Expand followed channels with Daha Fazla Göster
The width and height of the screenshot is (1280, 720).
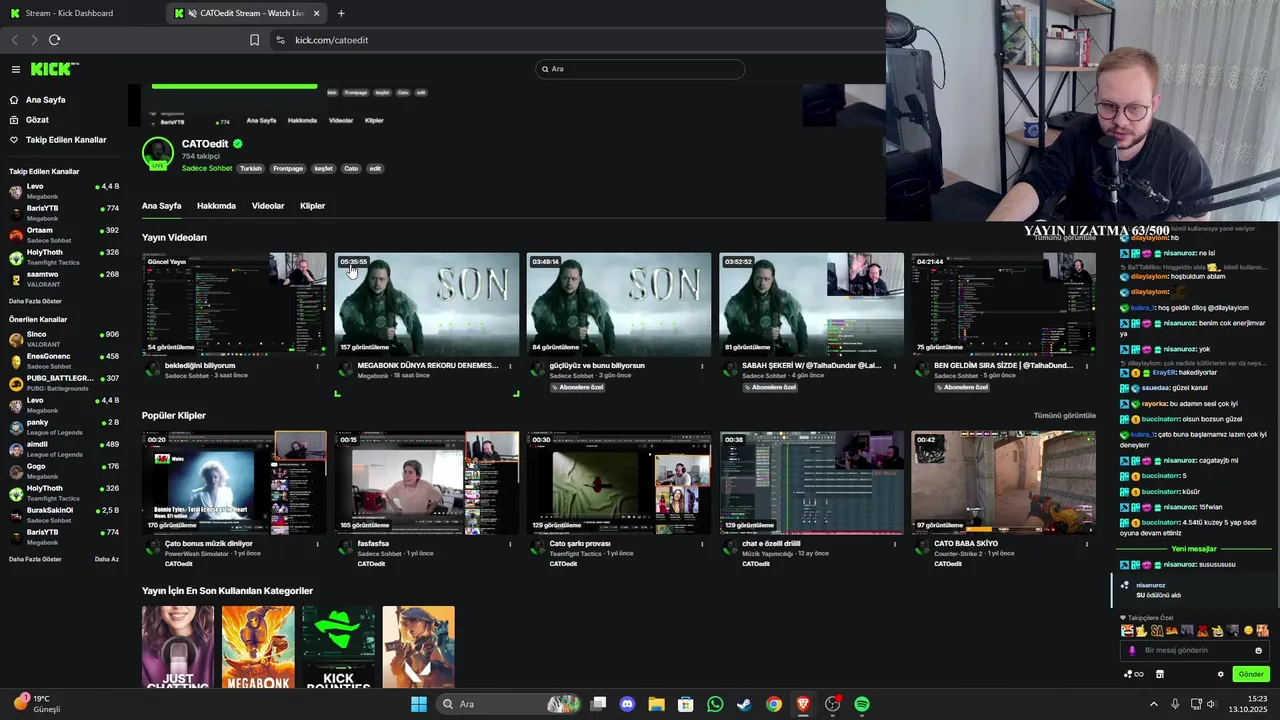click(35, 301)
